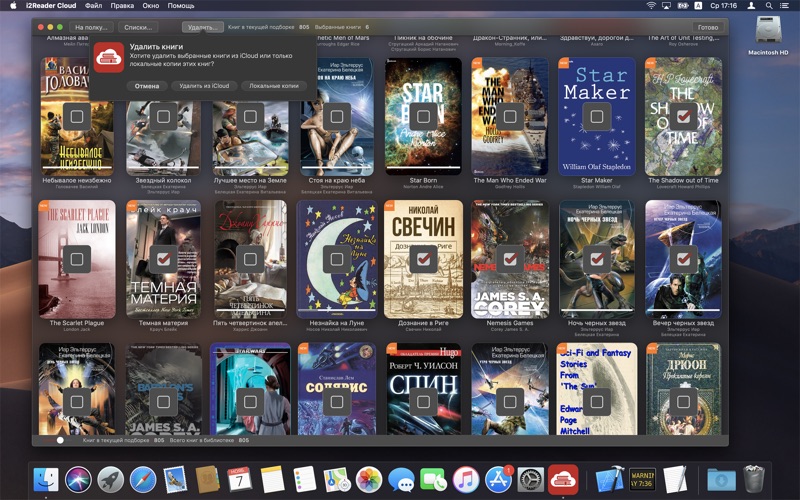Image resolution: width=800 pixels, height=500 pixels.
Task: Open Launchpad rocket icon in Dock
Action: pos(110,480)
